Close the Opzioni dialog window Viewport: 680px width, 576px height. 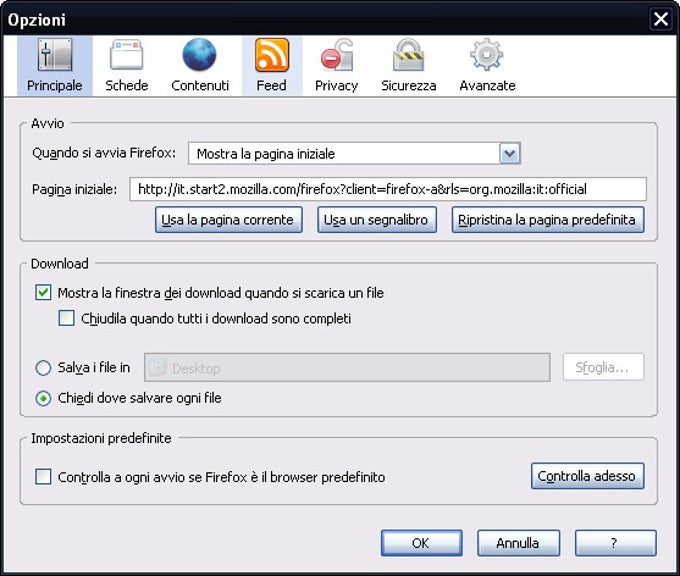[660, 19]
